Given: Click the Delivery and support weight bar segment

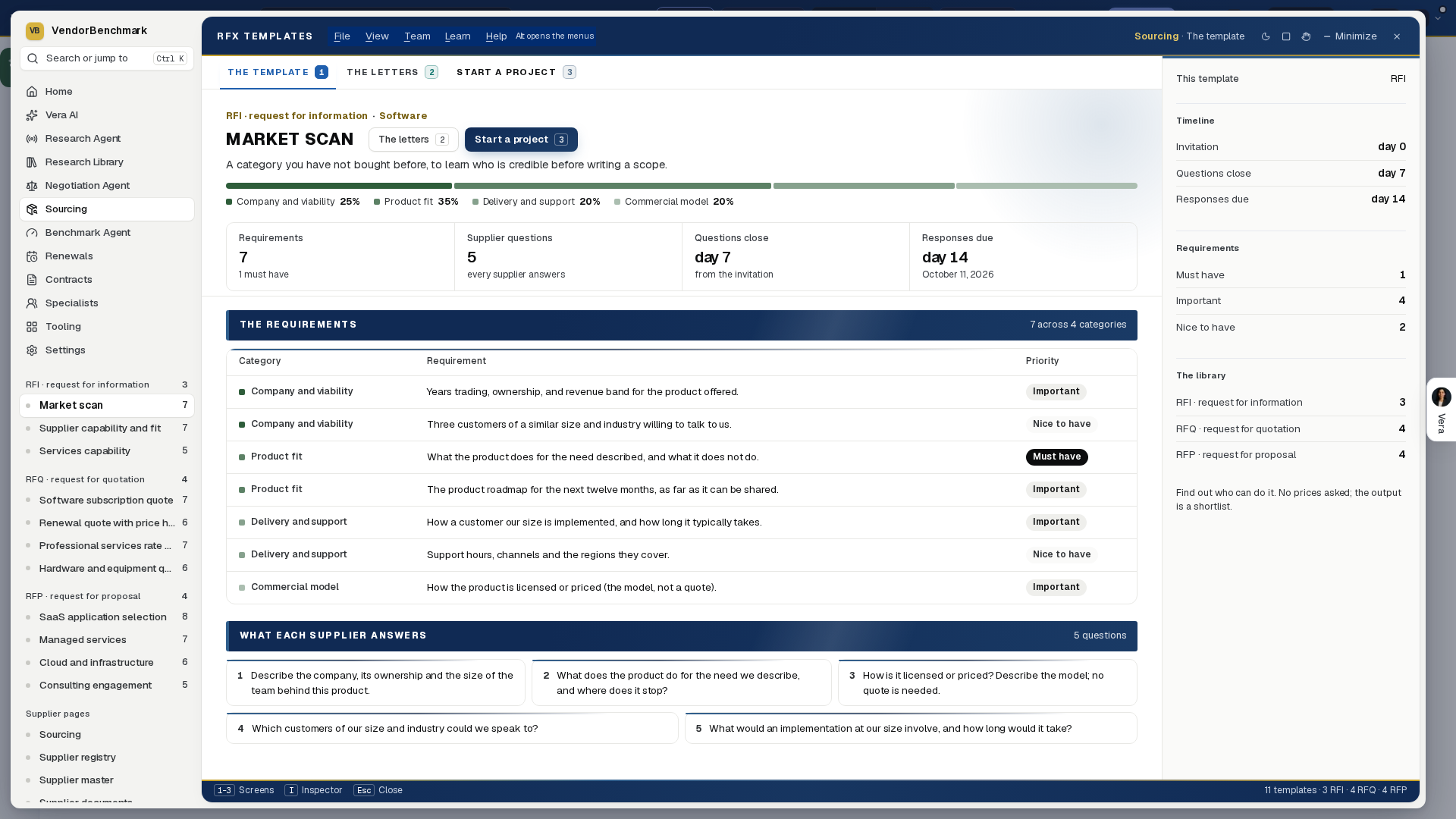Looking at the screenshot, I should tap(864, 186).
